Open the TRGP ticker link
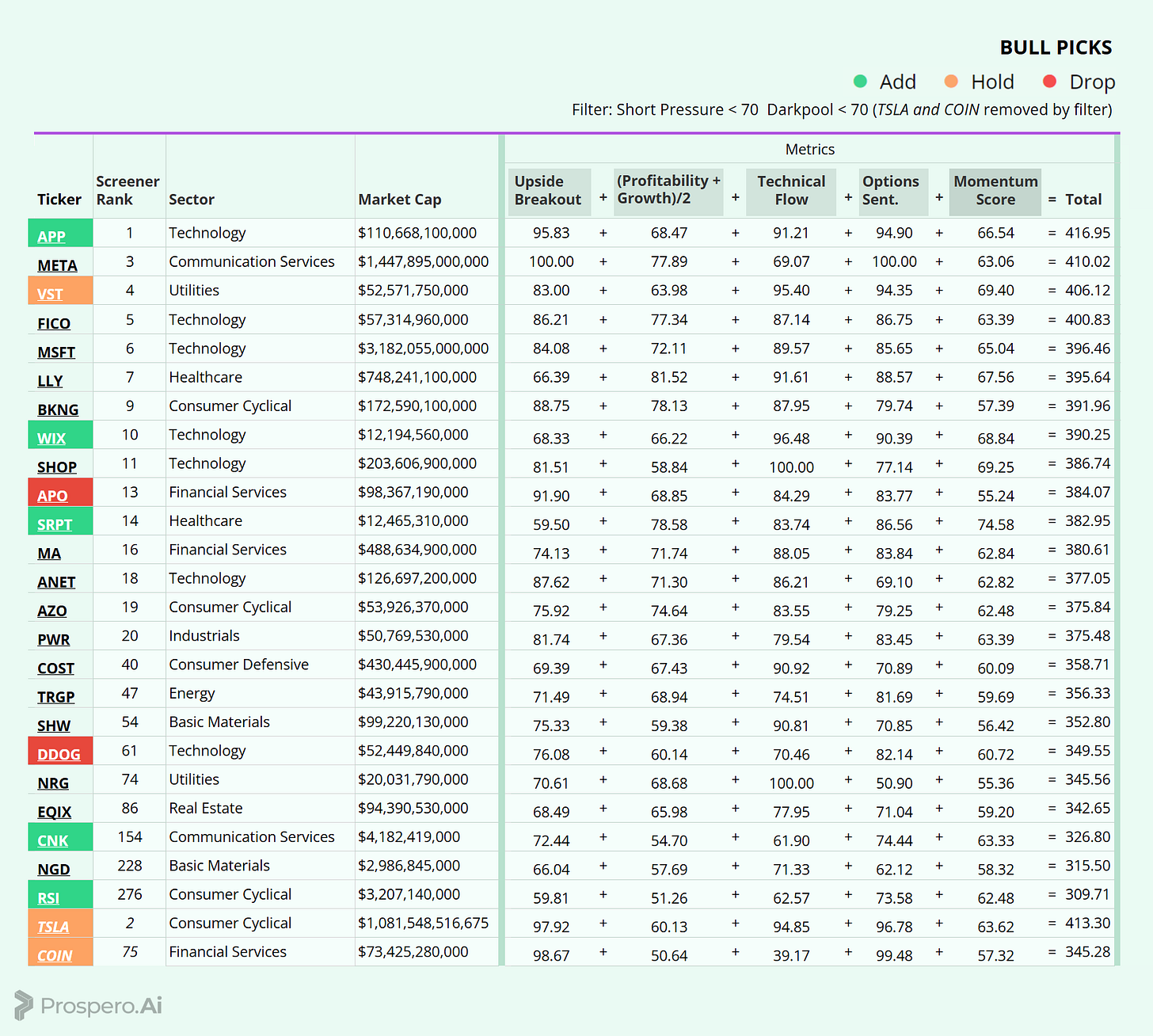The height and width of the screenshot is (1036, 1153). point(56,697)
